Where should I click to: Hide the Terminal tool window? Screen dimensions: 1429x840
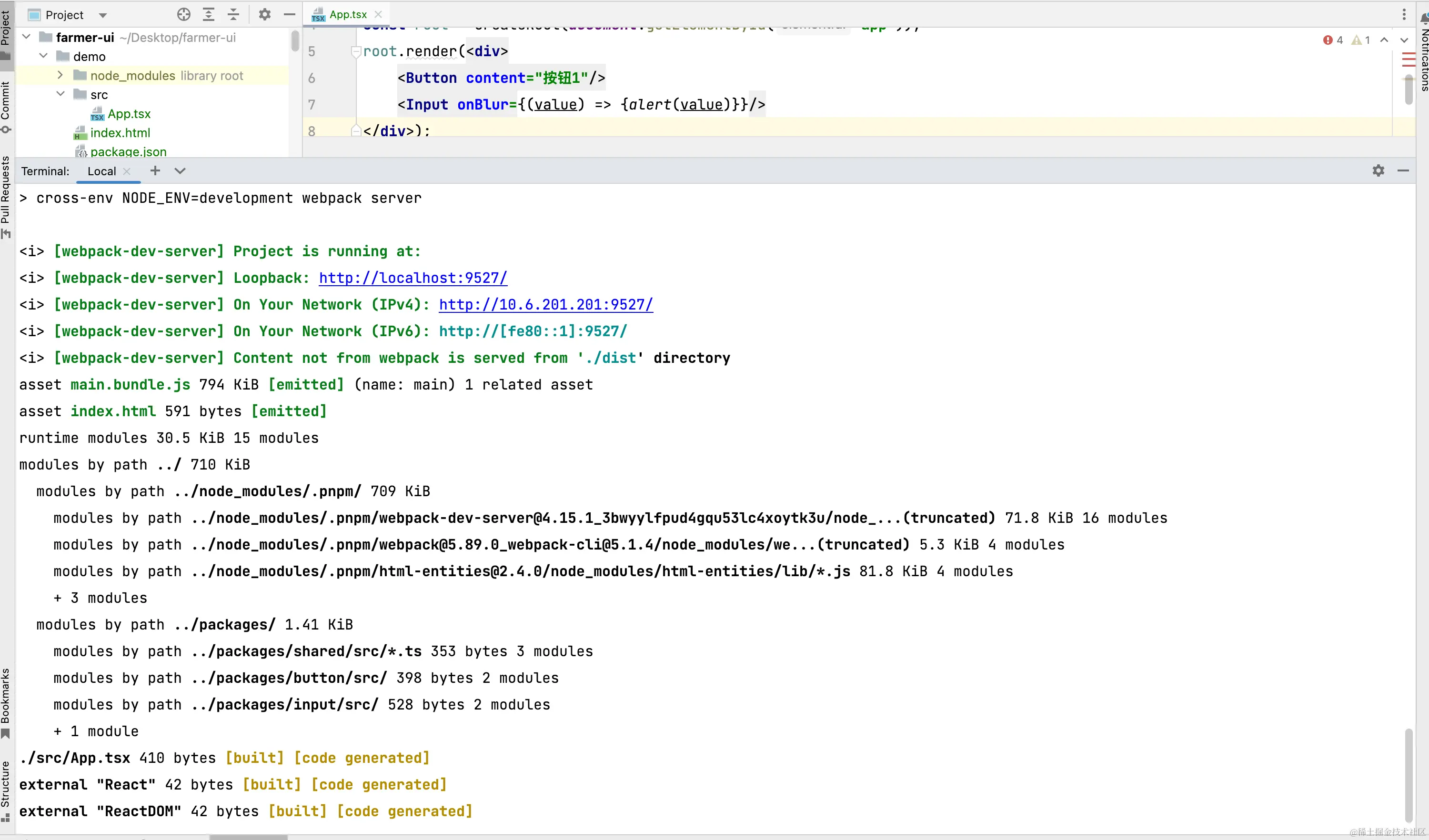[1403, 170]
